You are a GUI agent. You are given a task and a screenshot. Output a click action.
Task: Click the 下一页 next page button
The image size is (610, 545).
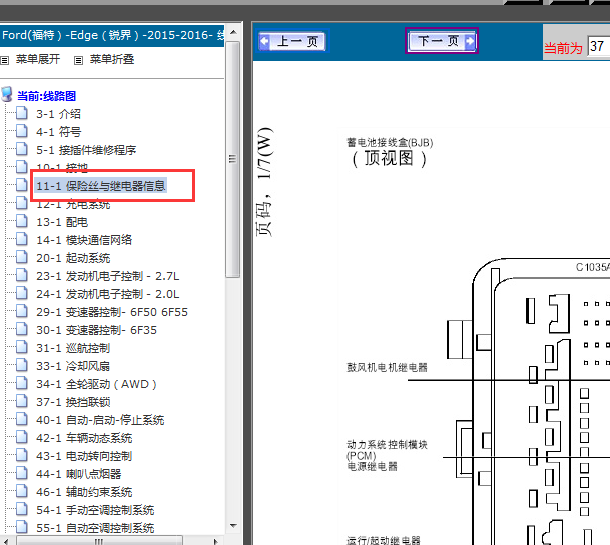tap(442, 40)
